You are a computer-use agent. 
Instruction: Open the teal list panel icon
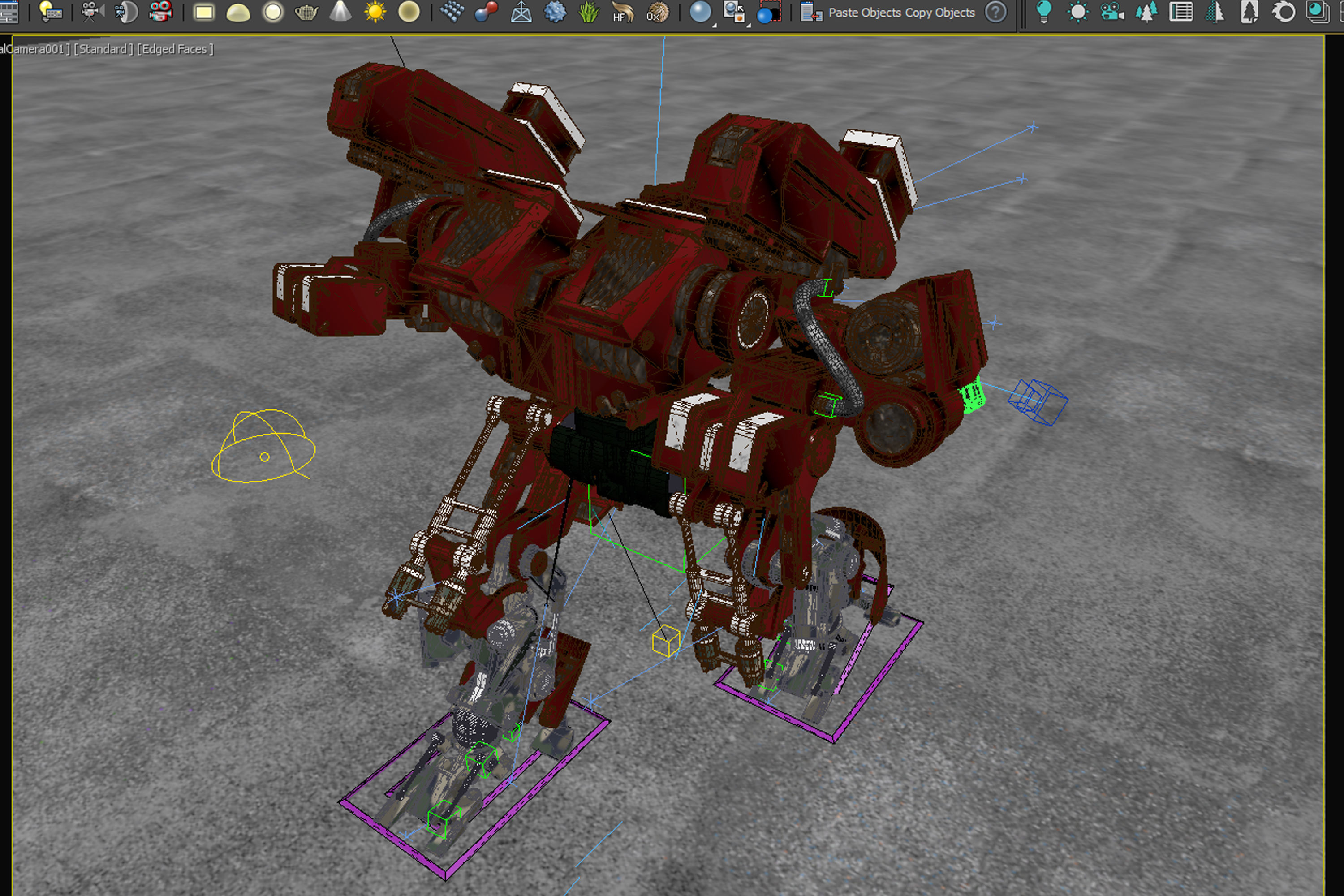[1180, 12]
